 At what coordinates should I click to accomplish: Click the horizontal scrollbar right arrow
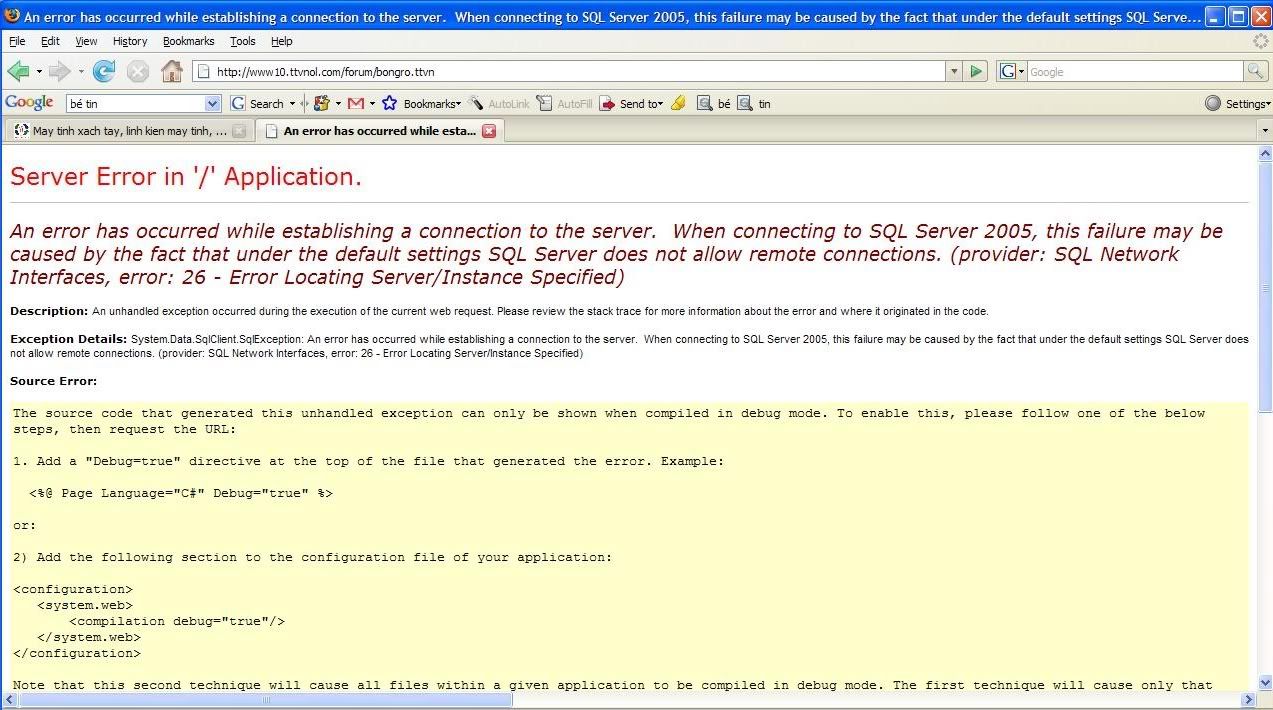[1248, 699]
